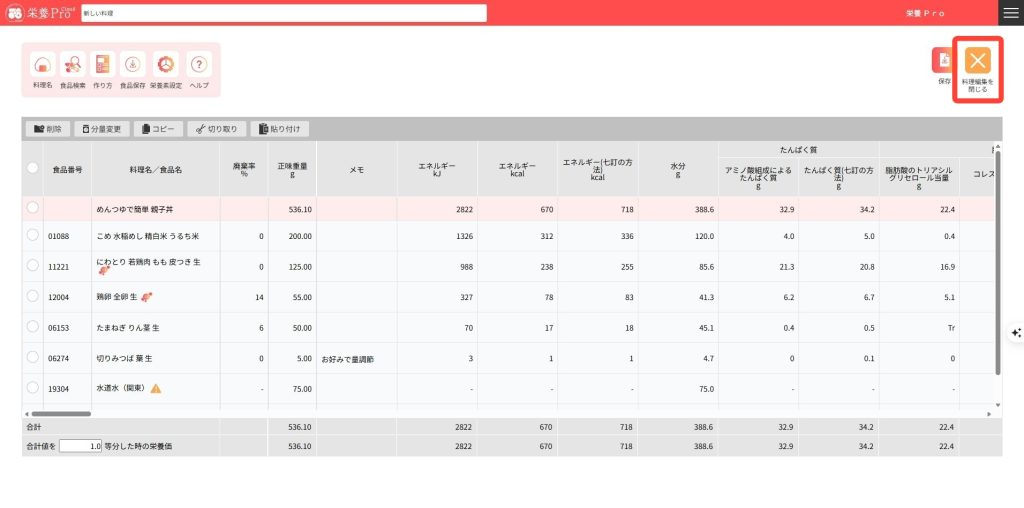Click the dish name めんつゆで簡単 親子丼
This screenshot has width=1024, height=508.
pyautogui.click(x=134, y=210)
